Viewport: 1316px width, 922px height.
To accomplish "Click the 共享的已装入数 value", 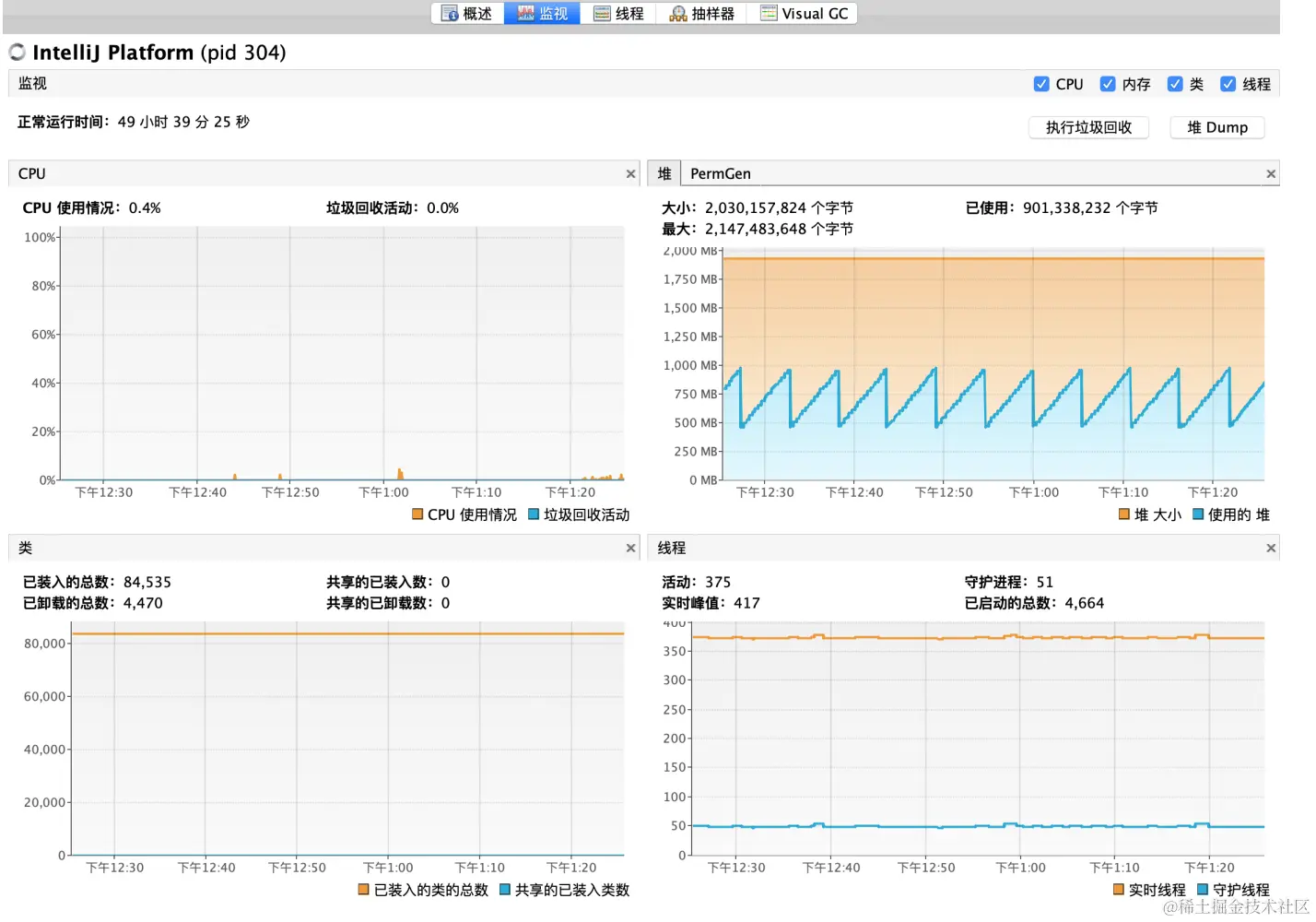I will coord(445,583).
